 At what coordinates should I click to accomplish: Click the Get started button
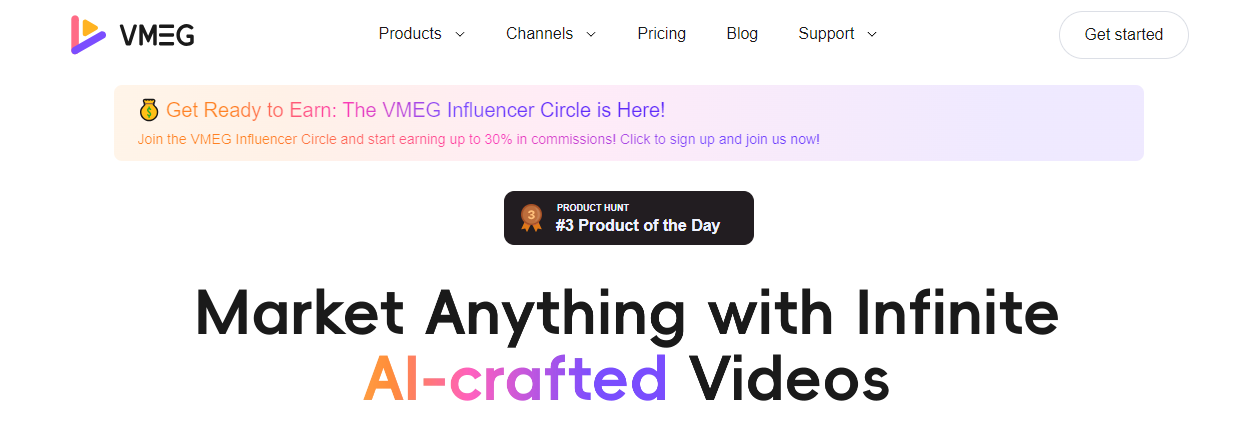(1124, 35)
